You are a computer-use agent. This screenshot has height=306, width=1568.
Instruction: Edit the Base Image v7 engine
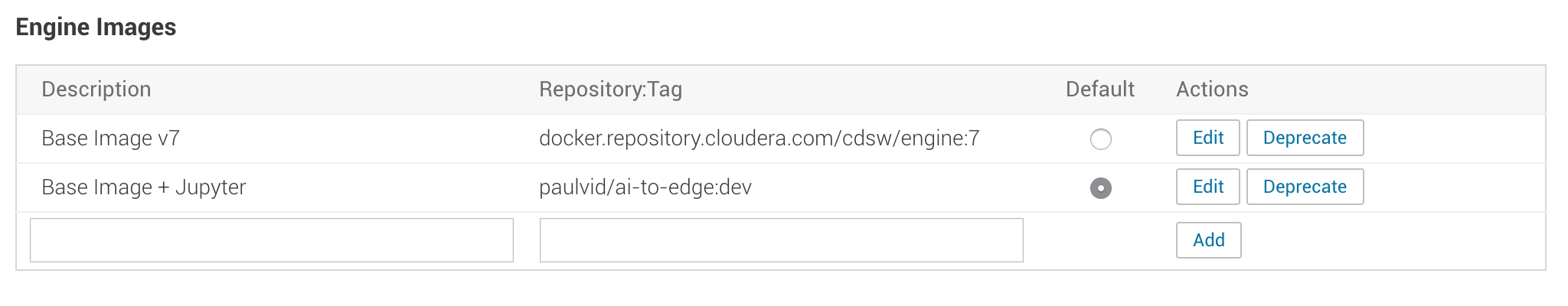pos(1207,138)
